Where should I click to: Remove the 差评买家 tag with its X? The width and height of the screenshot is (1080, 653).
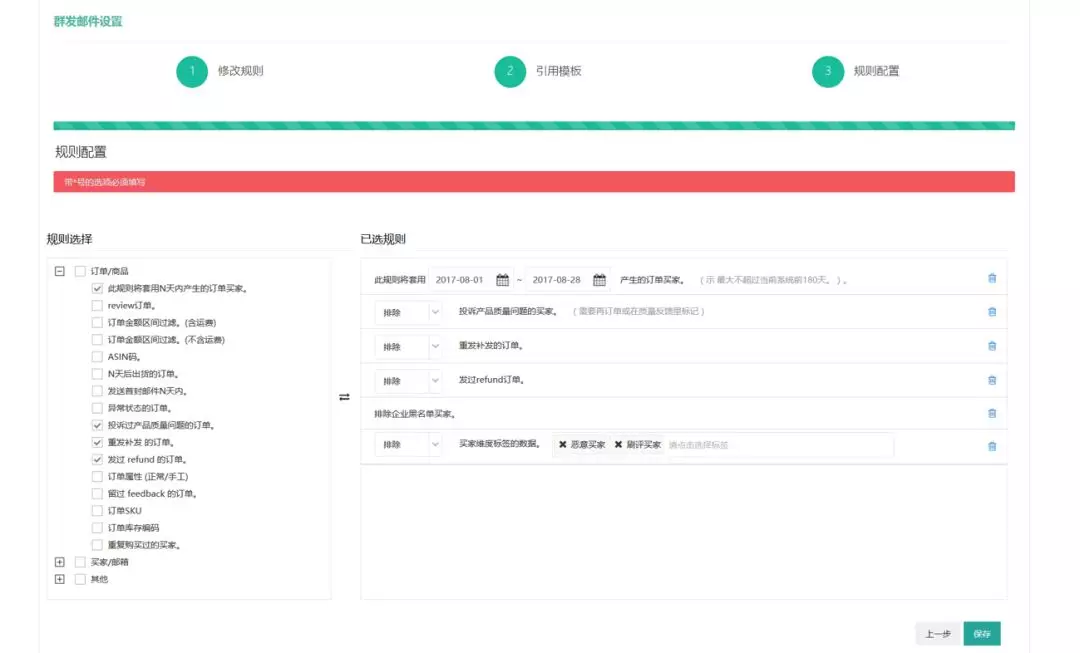click(618, 444)
